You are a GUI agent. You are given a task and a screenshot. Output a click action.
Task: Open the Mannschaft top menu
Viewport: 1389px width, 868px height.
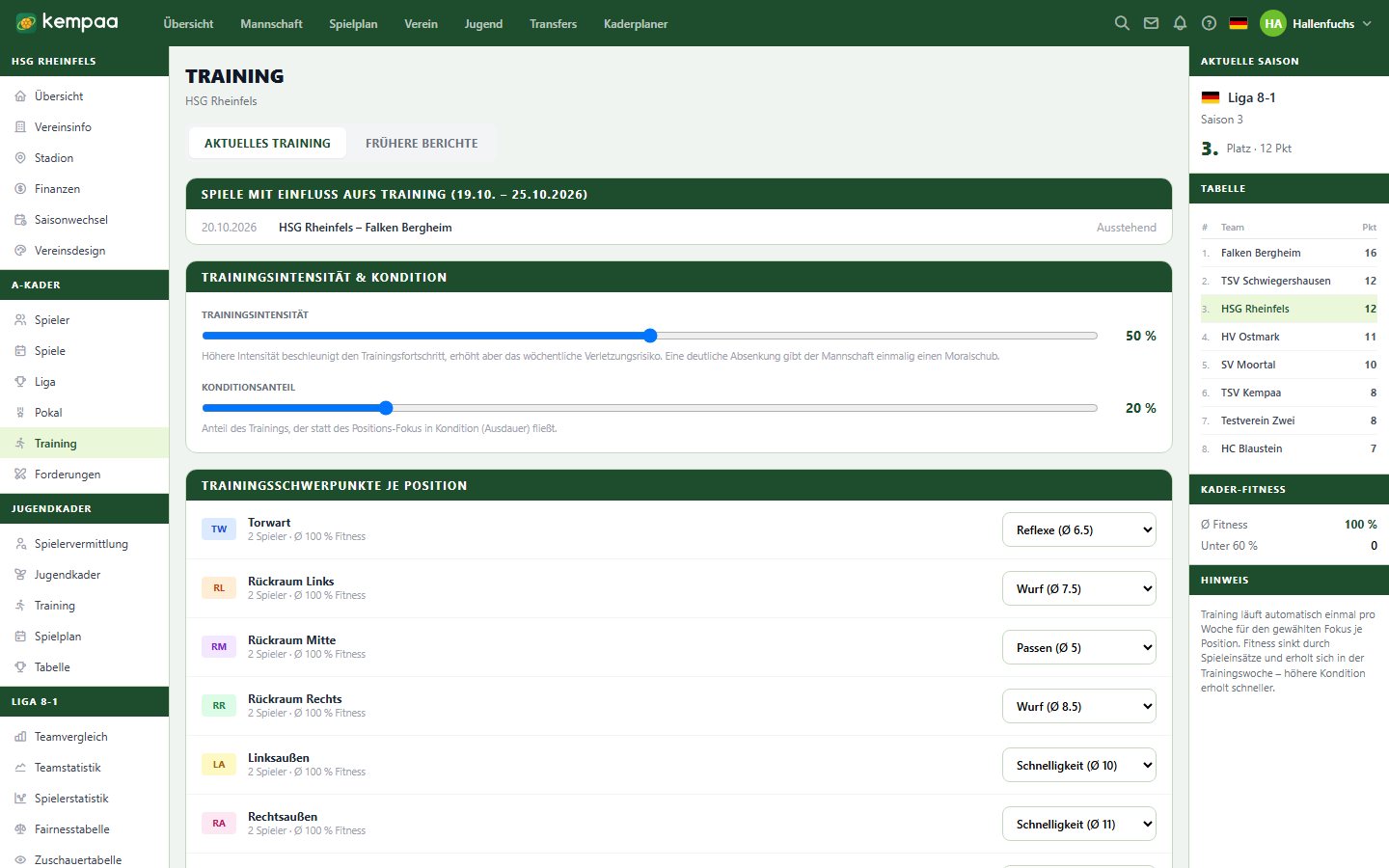271,23
